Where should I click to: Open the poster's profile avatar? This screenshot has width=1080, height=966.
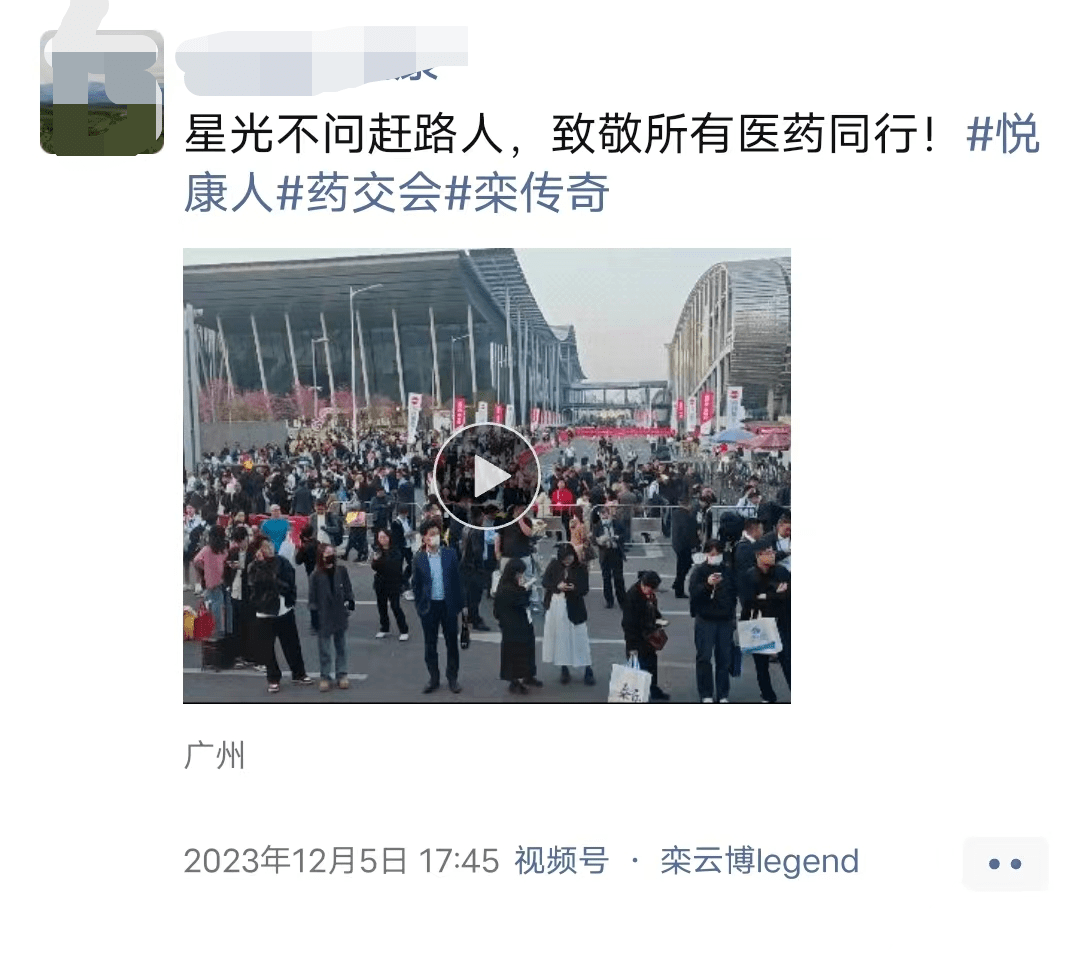pos(102,92)
